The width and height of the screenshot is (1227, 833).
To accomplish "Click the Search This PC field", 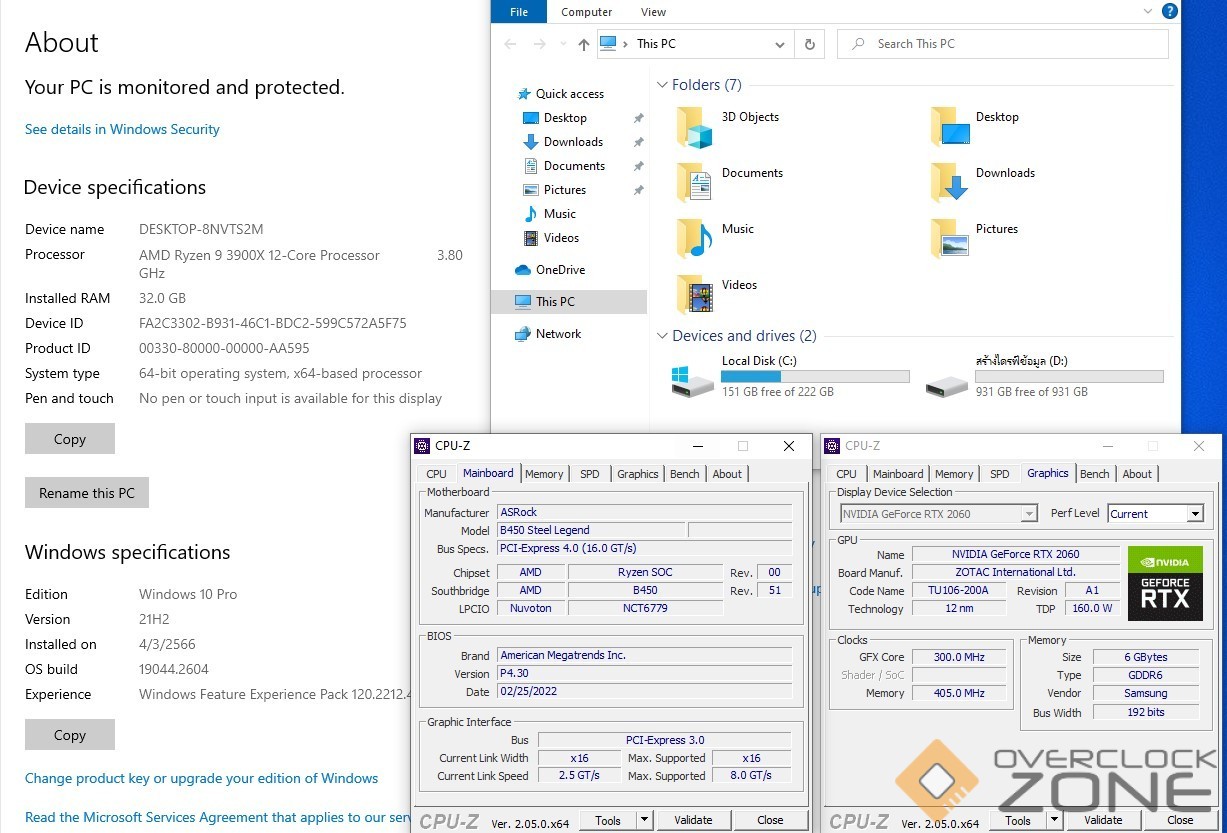I will (1003, 44).
